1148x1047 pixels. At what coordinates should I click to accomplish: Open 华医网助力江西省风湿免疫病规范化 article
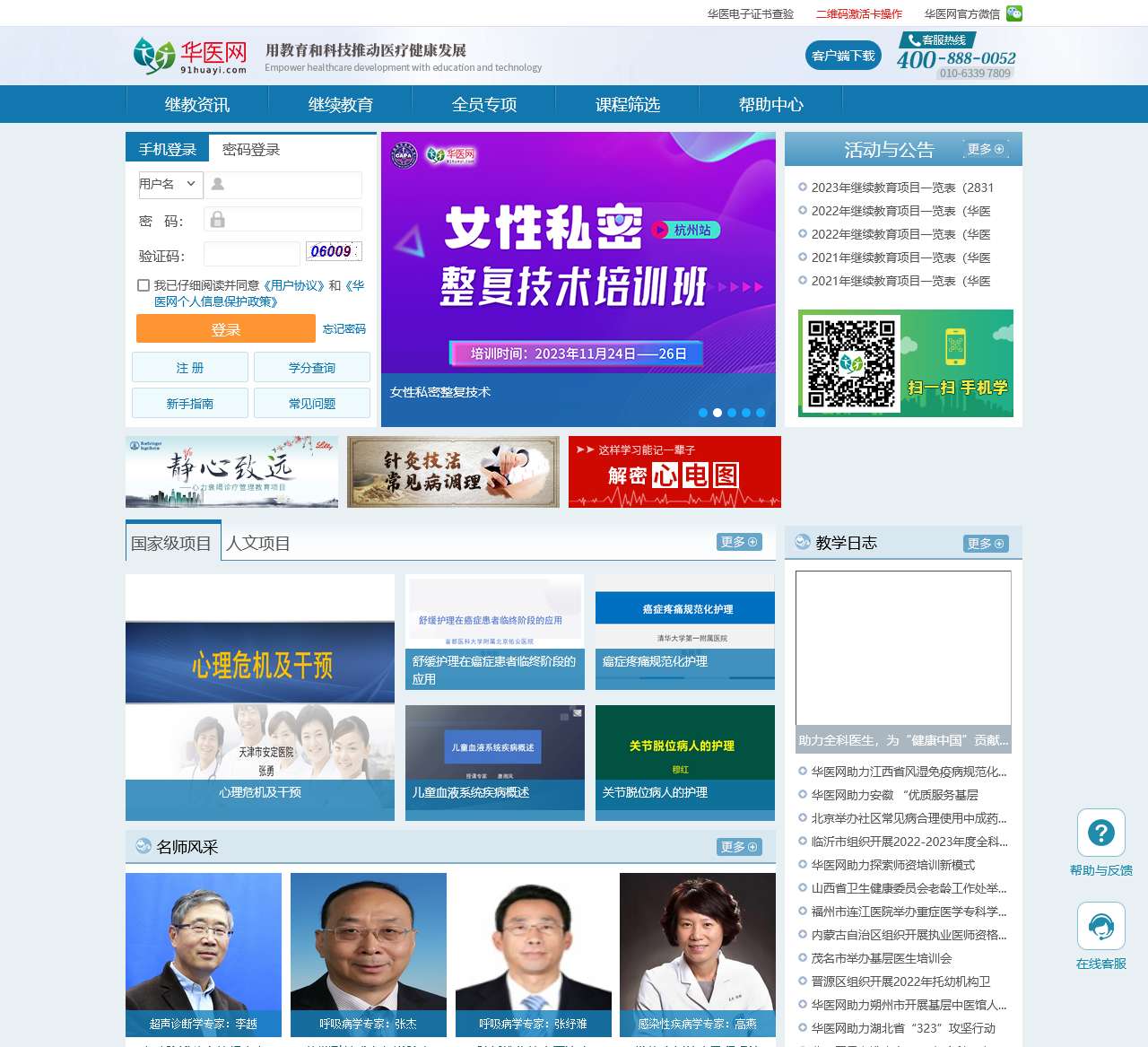pyautogui.click(x=909, y=772)
